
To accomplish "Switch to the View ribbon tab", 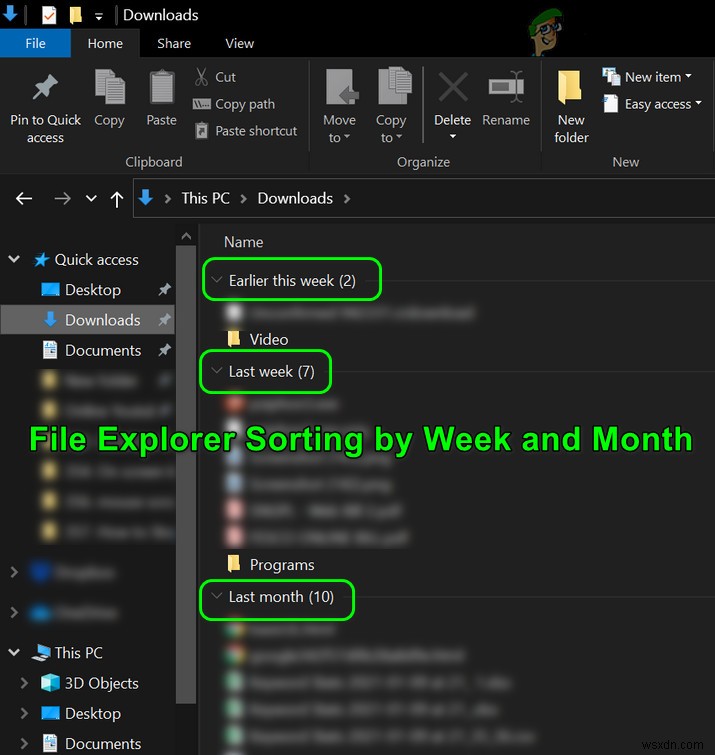I will click(239, 43).
